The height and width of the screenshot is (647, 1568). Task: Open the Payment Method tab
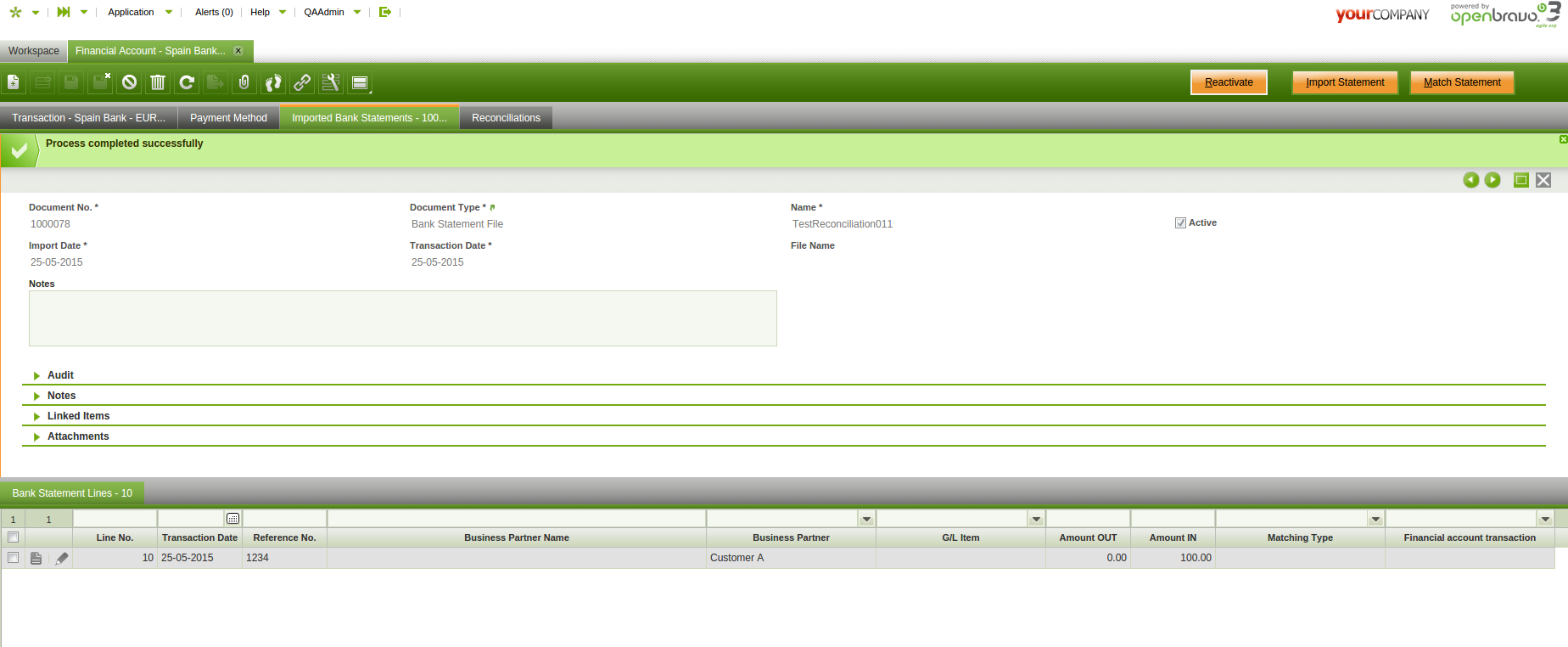(228, 118)
